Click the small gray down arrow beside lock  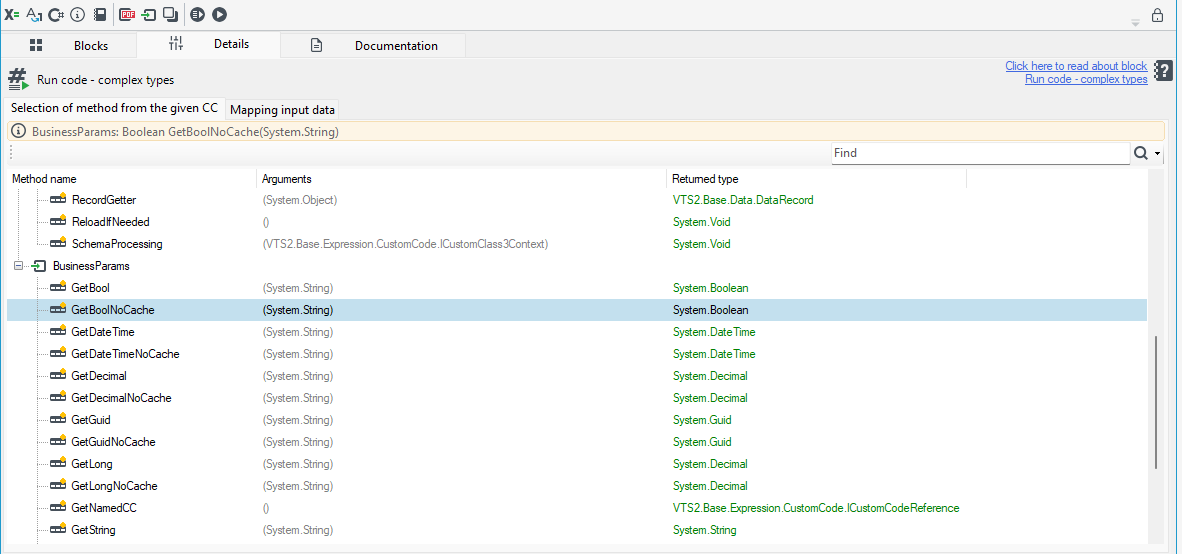tap(1135, 23)
